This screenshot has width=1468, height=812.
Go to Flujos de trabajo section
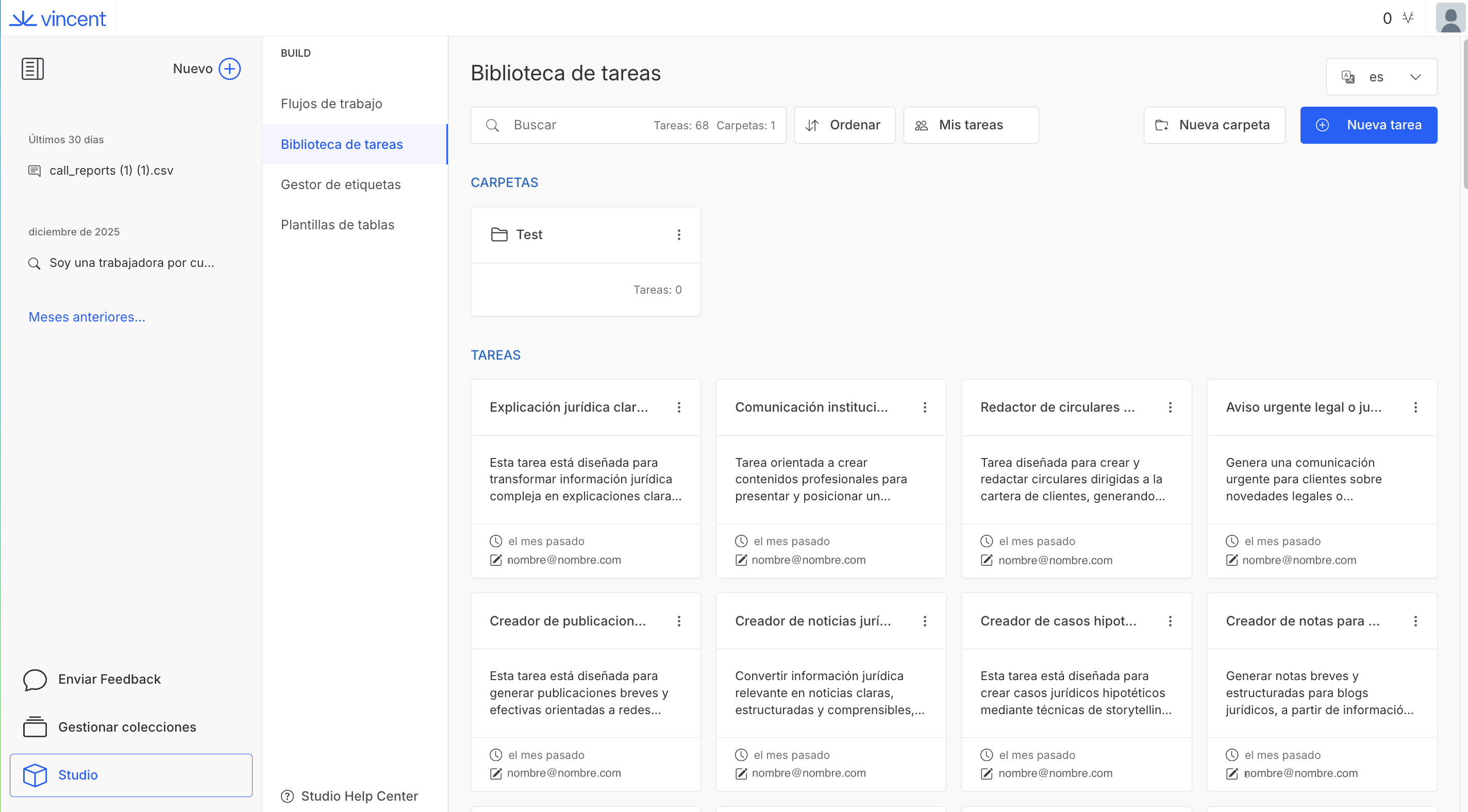tap(331, 104)
